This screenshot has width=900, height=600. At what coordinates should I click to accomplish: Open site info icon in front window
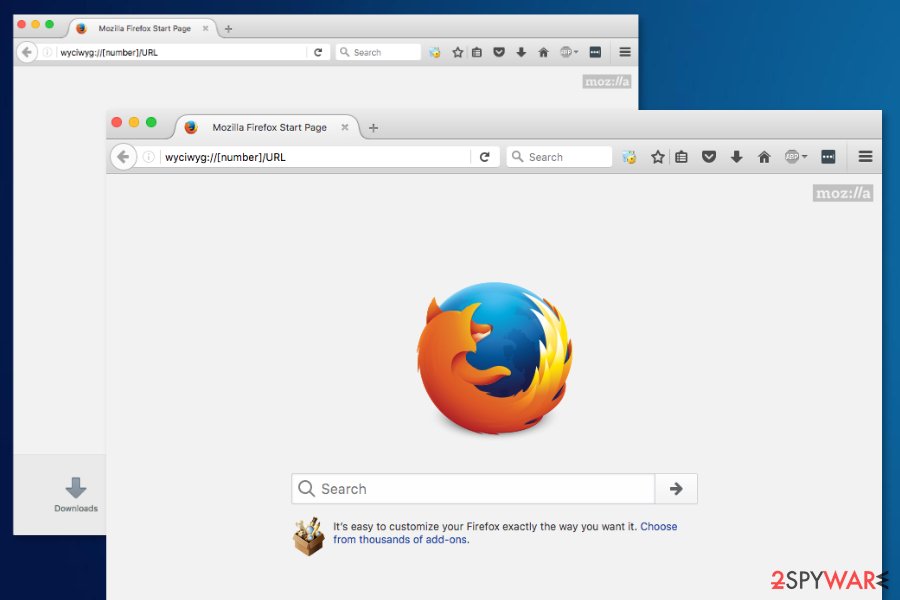click(x=149, y=157)
